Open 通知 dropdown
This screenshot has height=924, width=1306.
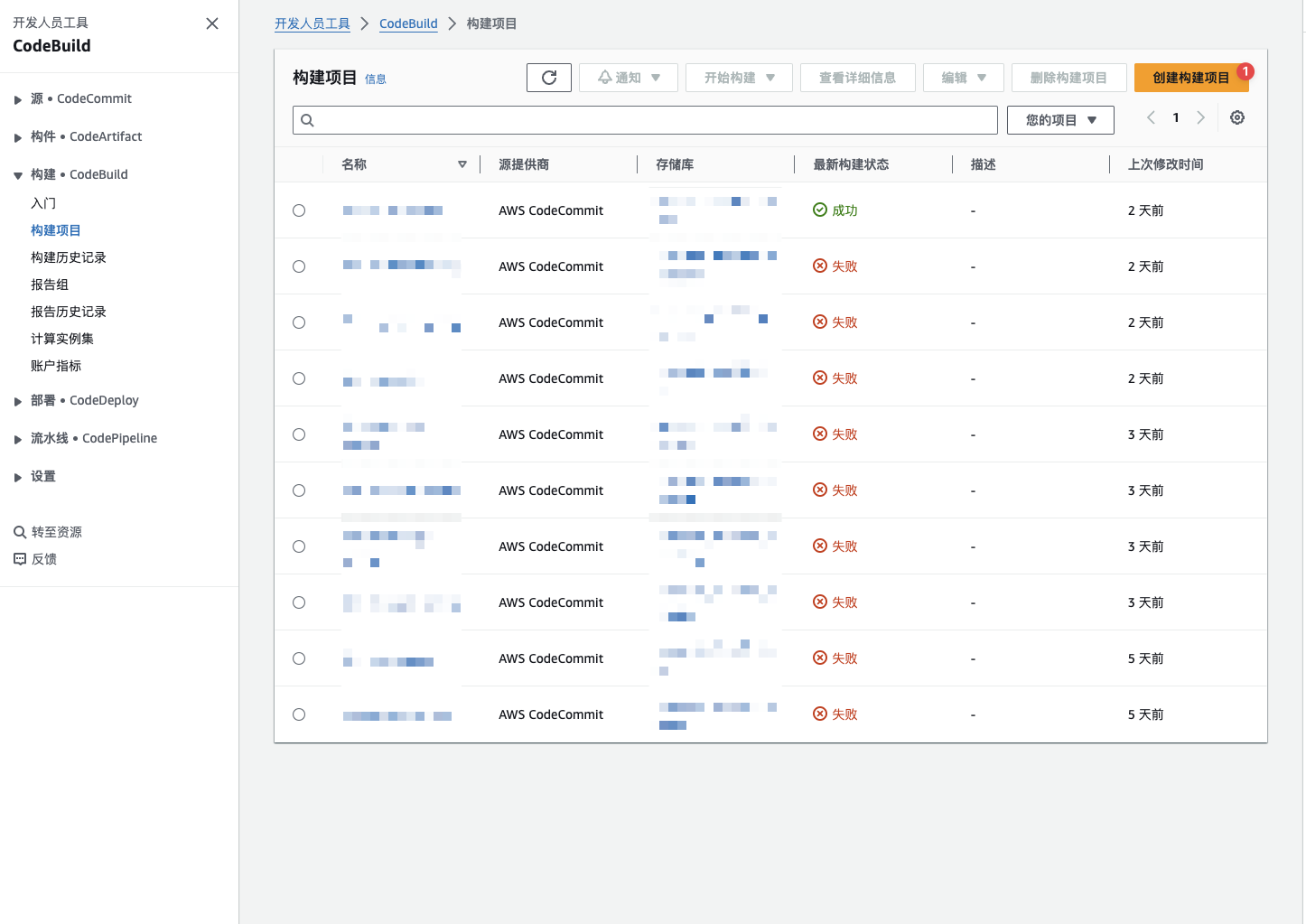point(629,78)
